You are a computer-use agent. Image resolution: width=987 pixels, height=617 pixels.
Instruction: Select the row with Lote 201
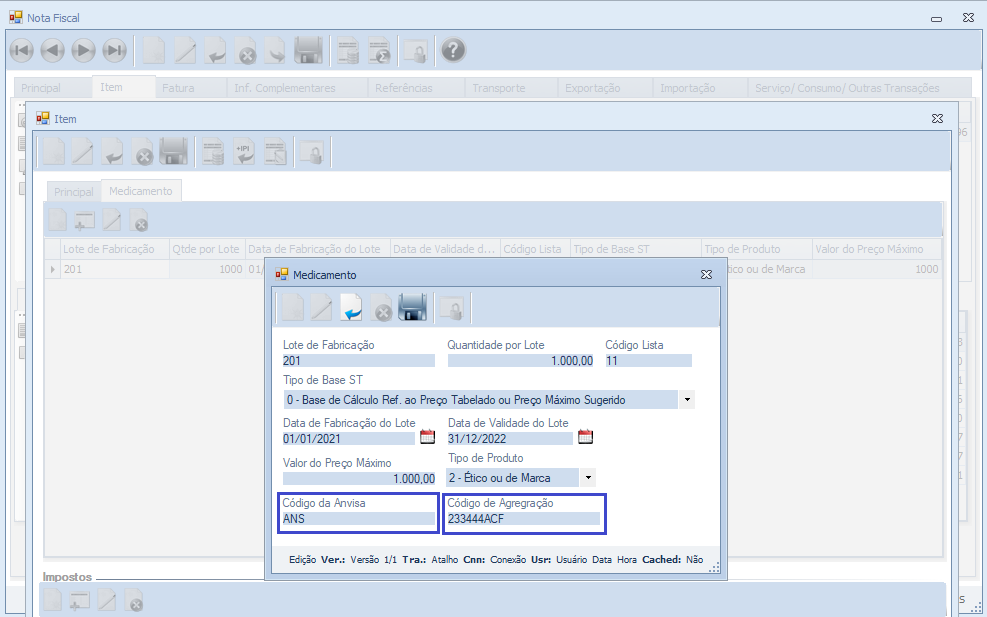point(108,269)
